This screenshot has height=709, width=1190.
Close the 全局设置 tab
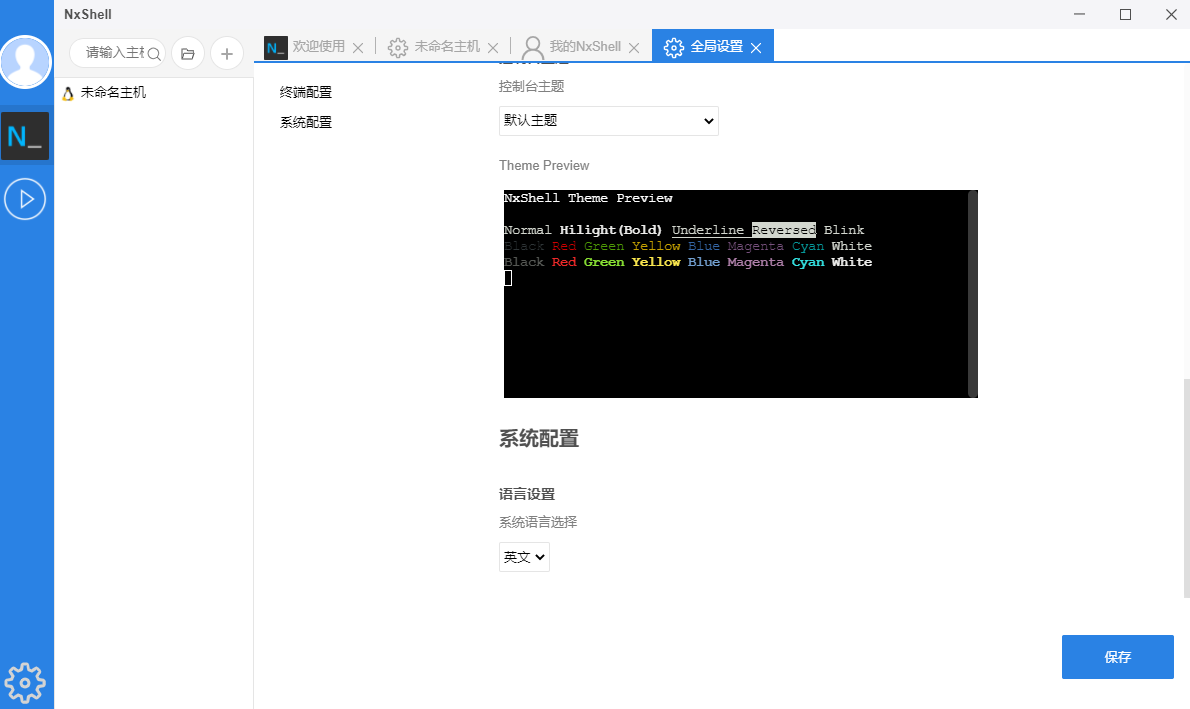(x=756, y=47)
